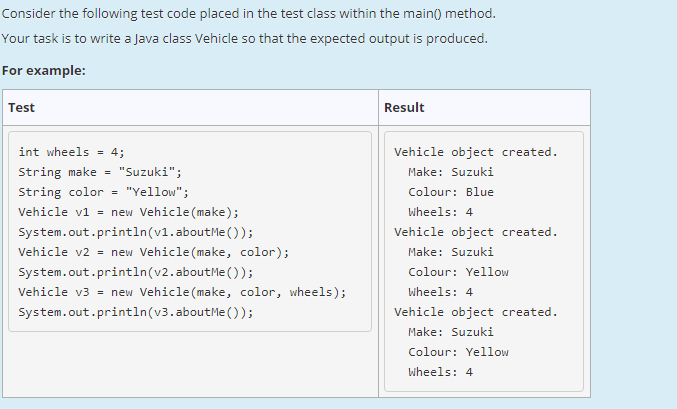Click the Vehicle v3 constructor line
The width and height of the screenshot is (677, 409).
tap(182, 292)
